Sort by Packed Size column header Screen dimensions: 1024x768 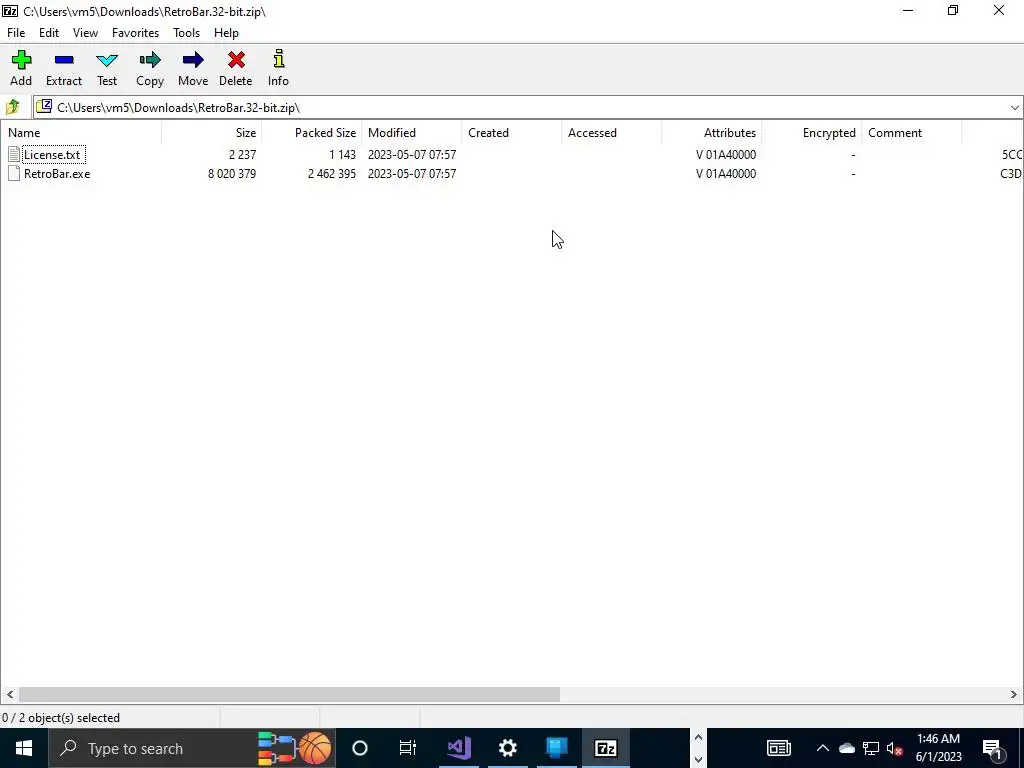click(312, 133)
